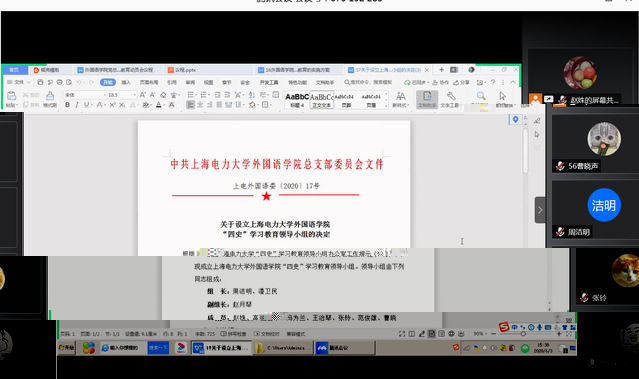
Task: Click the 分享 share button
Action: click(461, 82)
